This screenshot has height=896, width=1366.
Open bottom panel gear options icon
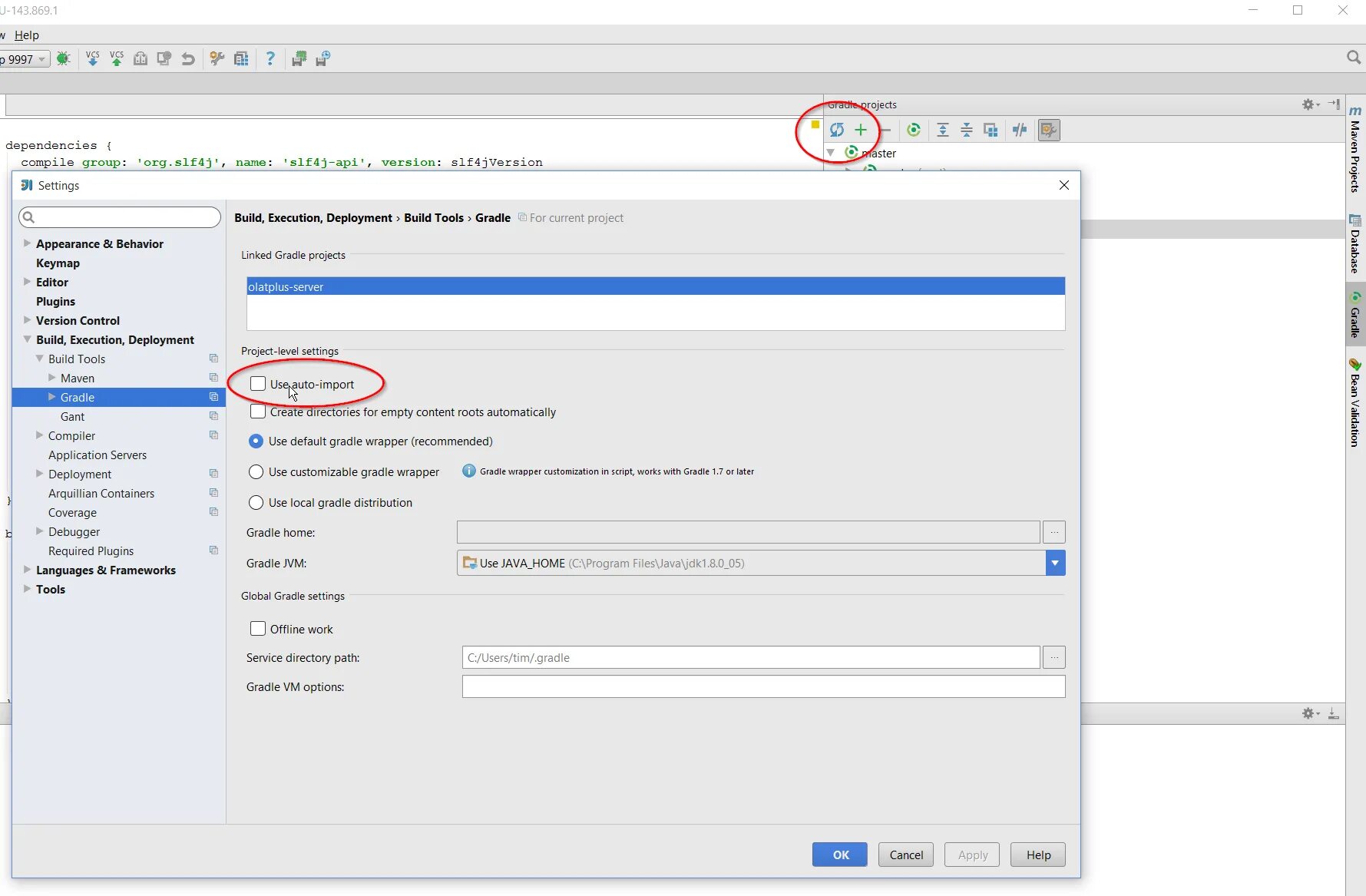point(1310,713)
